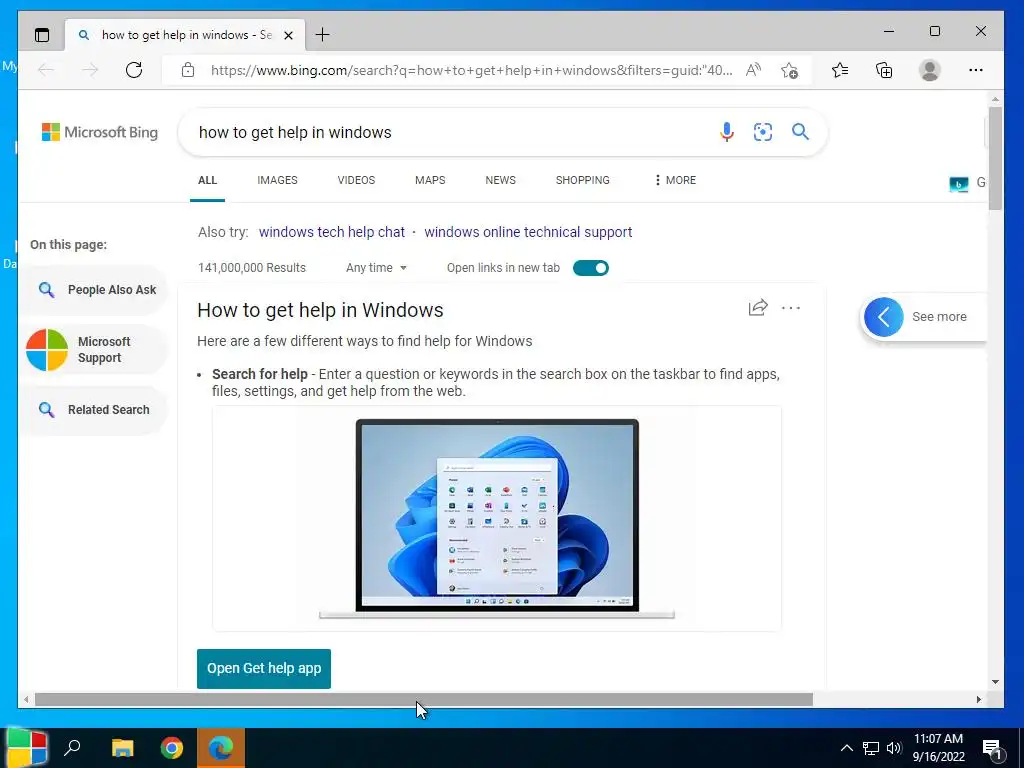This screenshot has height=768, width=1024.
Task: Open volume control tray icon
Action: click(894, 748)
